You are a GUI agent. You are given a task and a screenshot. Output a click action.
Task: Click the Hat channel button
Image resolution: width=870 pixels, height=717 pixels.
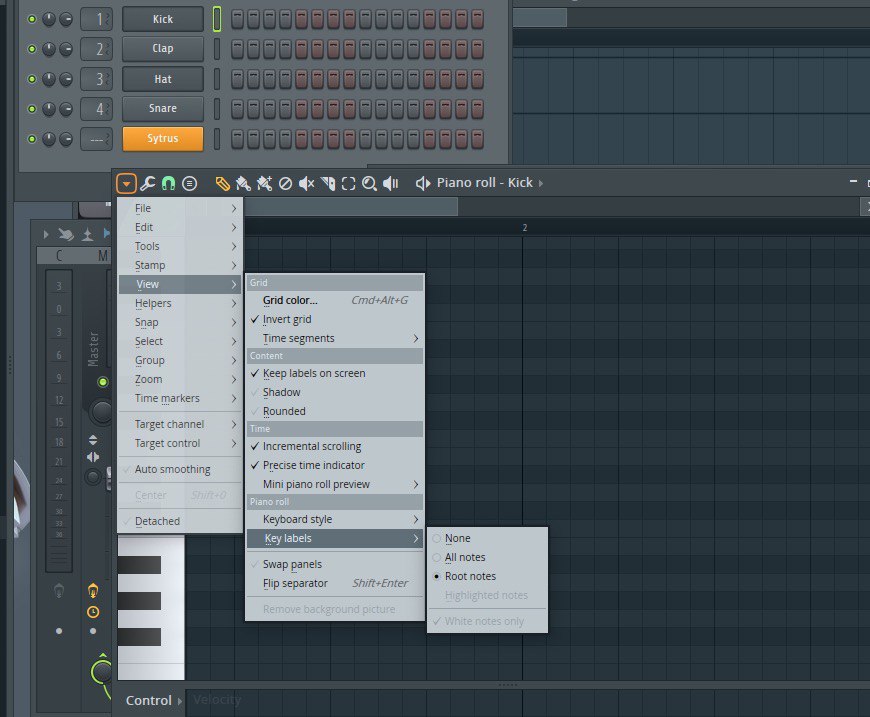pos(163,79)
